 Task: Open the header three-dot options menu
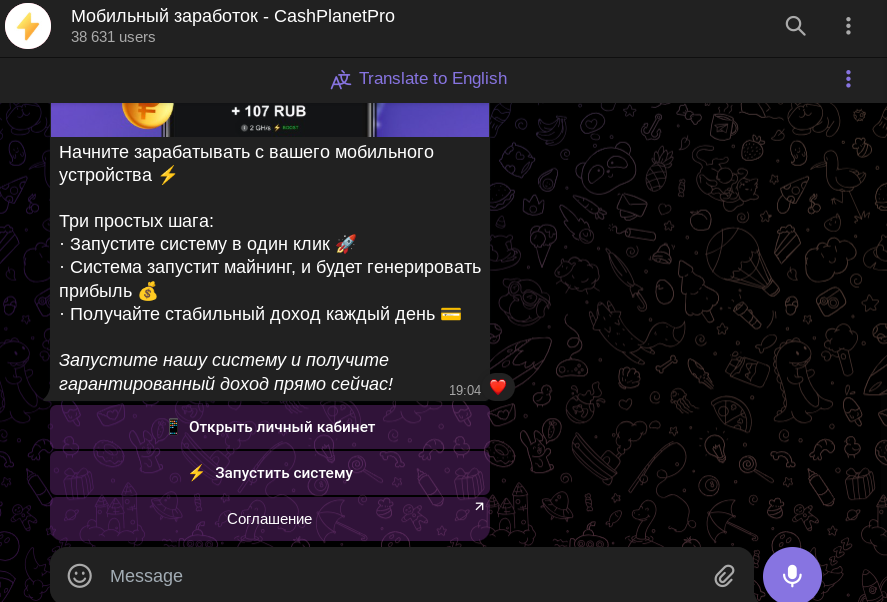848,27
